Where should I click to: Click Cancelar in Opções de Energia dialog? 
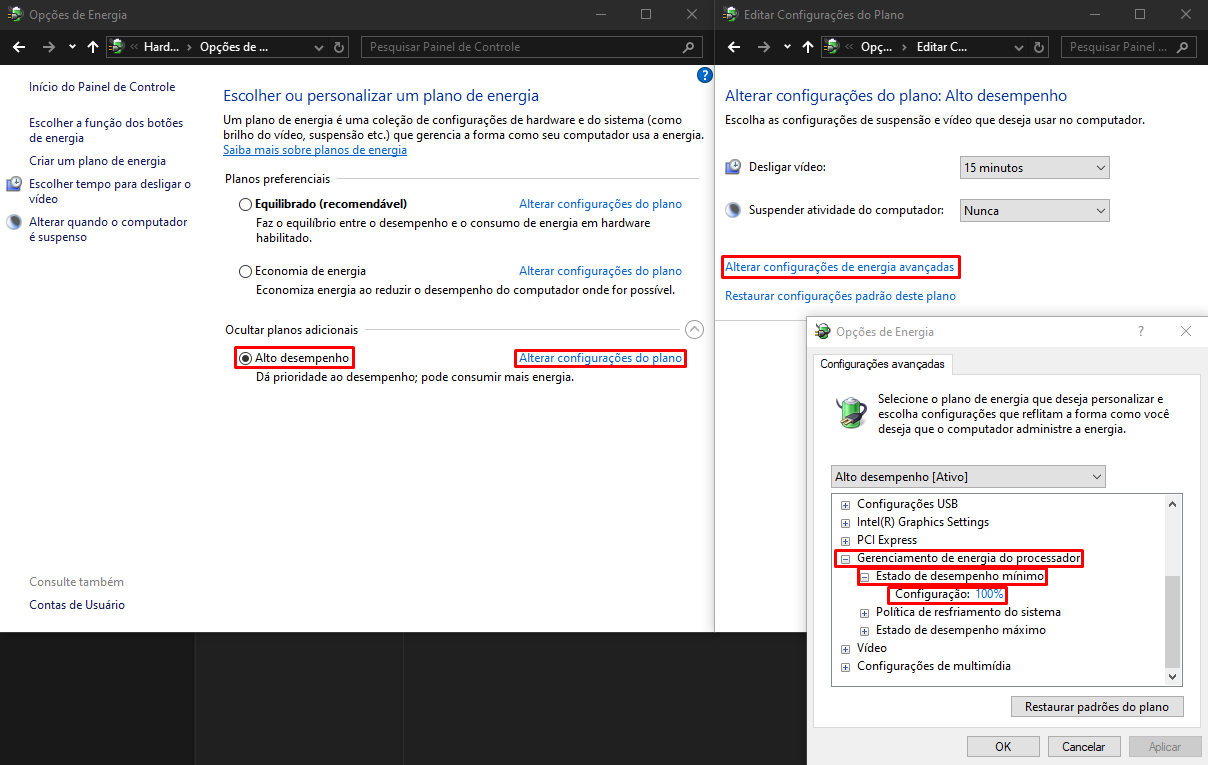click(1084, 746)
